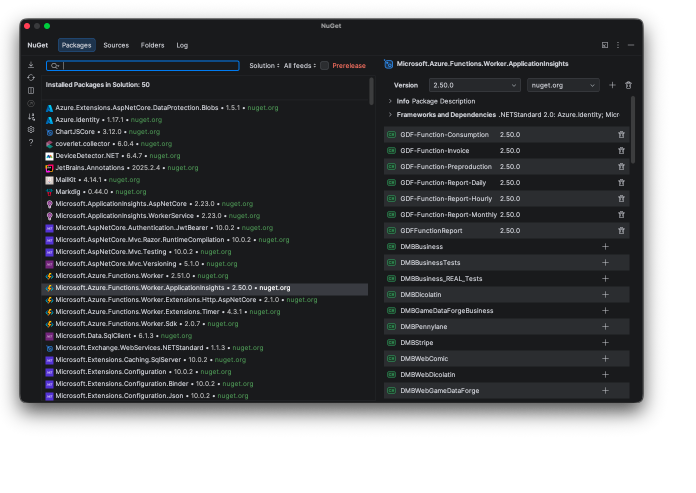The width and height of the screenshot is (696, 493).
Task: Select Markdig package row
Action: click(205, 192)
